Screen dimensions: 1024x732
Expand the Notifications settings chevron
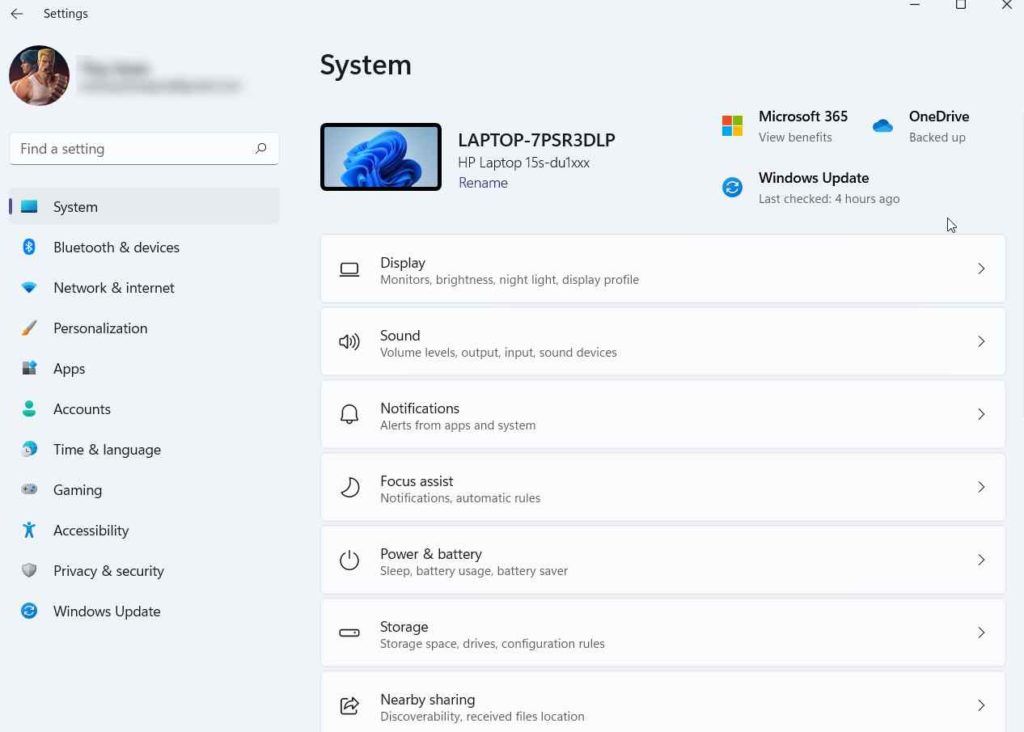(981, 414)
